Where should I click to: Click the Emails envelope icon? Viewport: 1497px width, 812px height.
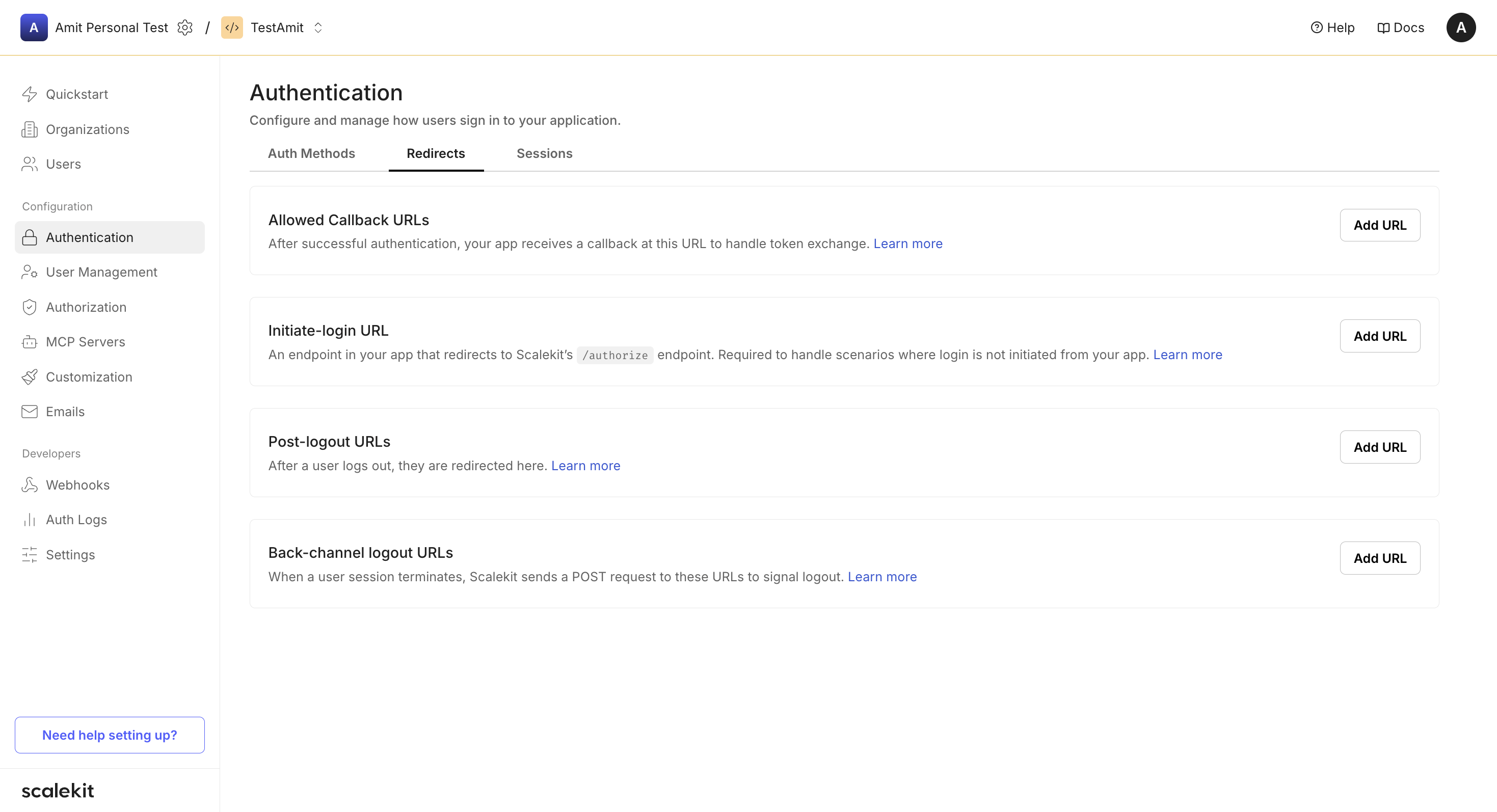(x=30, y=411)
